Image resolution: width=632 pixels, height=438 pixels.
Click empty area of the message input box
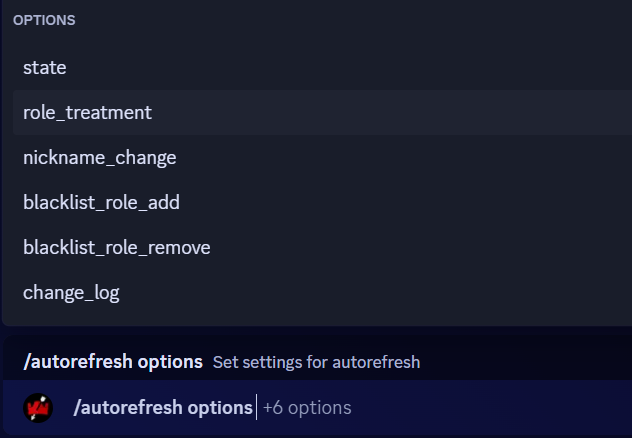pos(500,408)
